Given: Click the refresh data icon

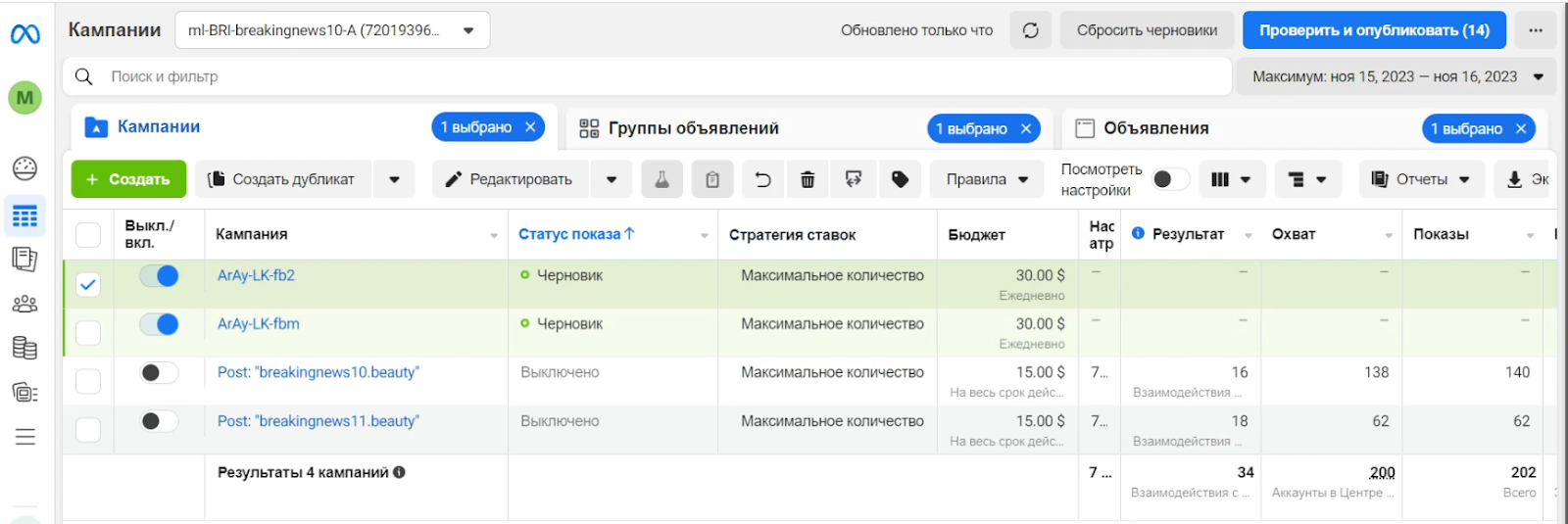Looking at the screenshot, I should point(1031,30).
